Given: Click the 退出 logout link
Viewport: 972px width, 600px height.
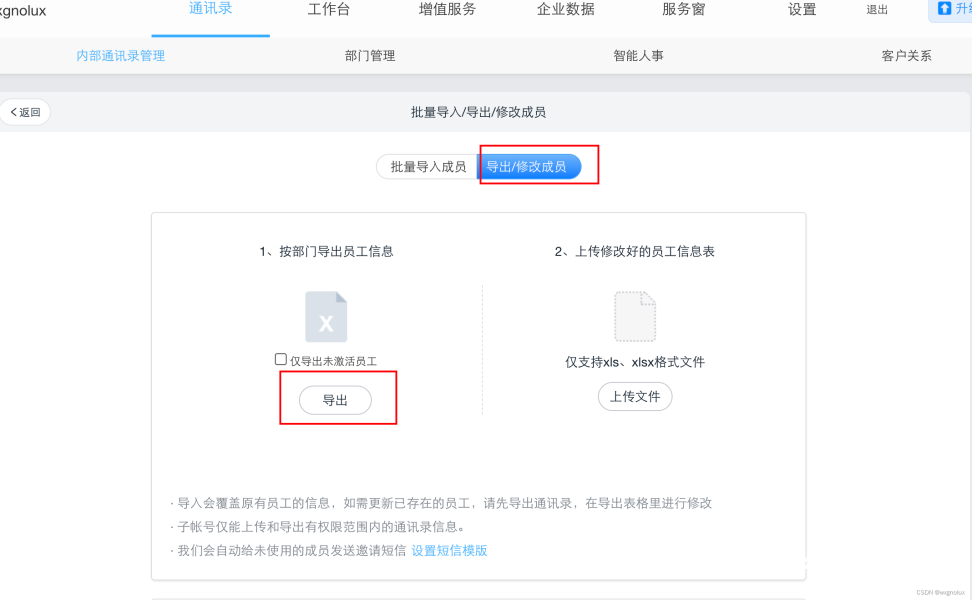Looking at the screenshot, I should tap(877, 10).
